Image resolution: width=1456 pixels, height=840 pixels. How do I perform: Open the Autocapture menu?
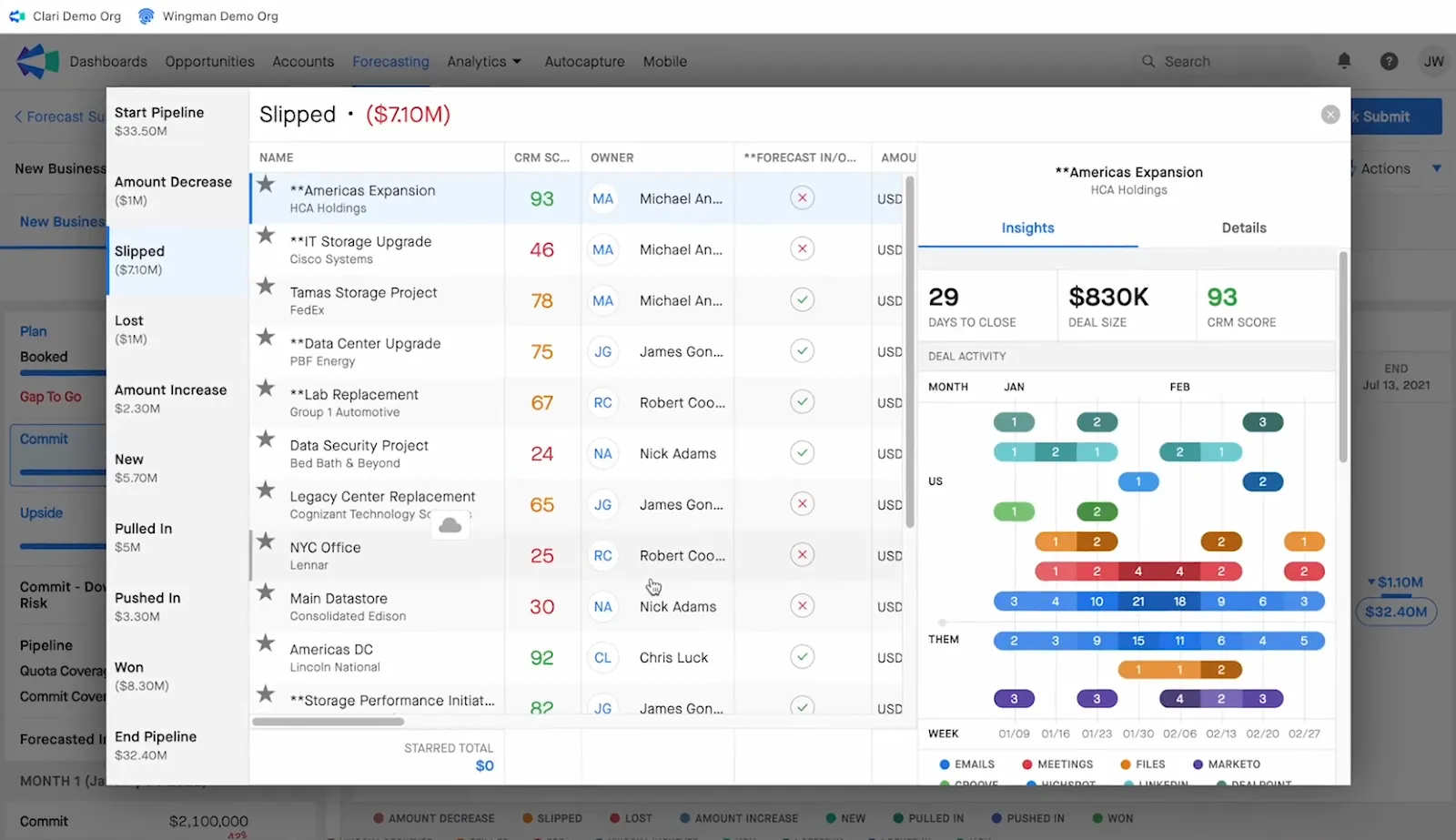point(584,61)
